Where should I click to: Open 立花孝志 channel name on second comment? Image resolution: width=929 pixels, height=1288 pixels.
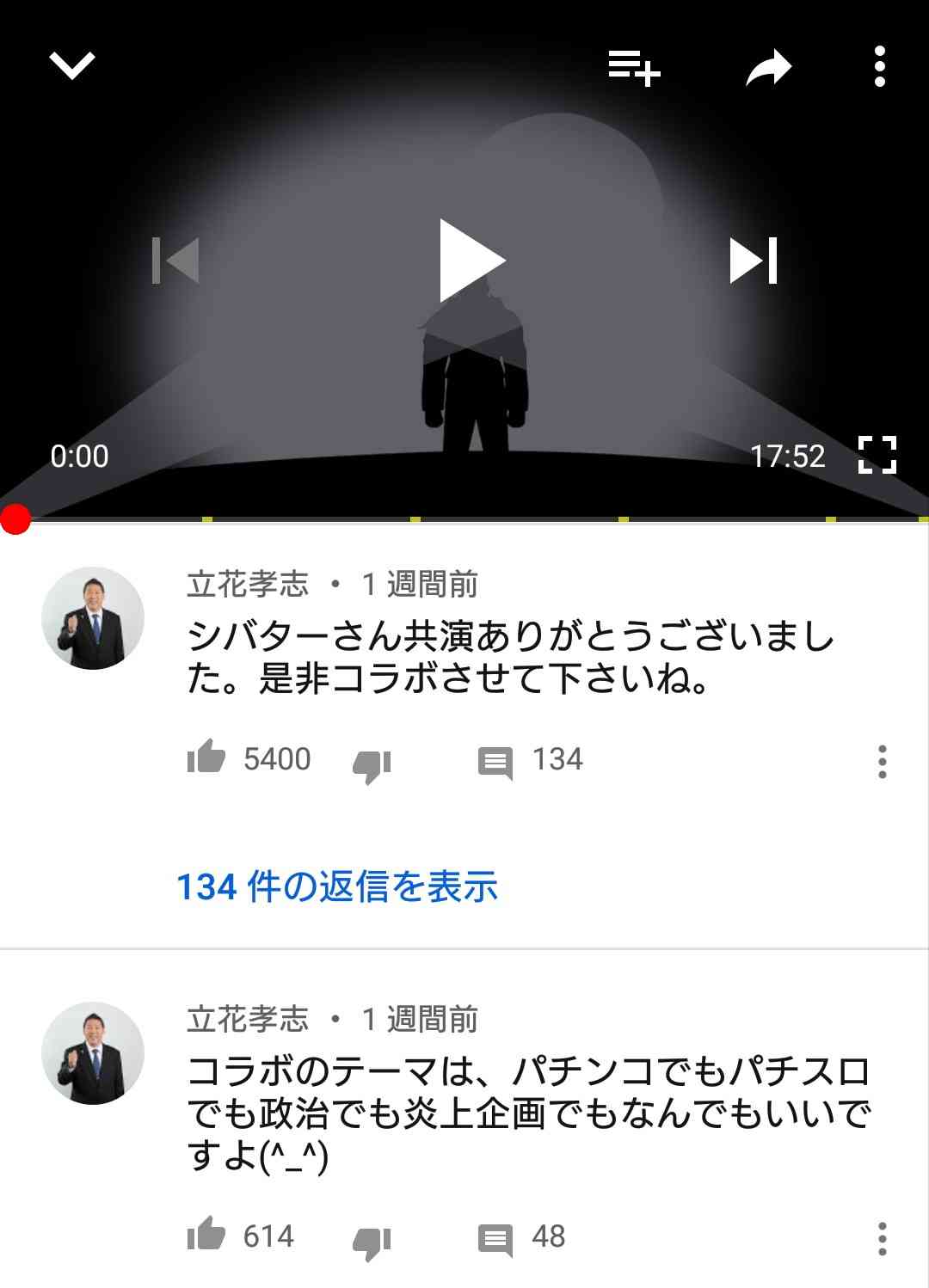click(x=248, y=1020)
